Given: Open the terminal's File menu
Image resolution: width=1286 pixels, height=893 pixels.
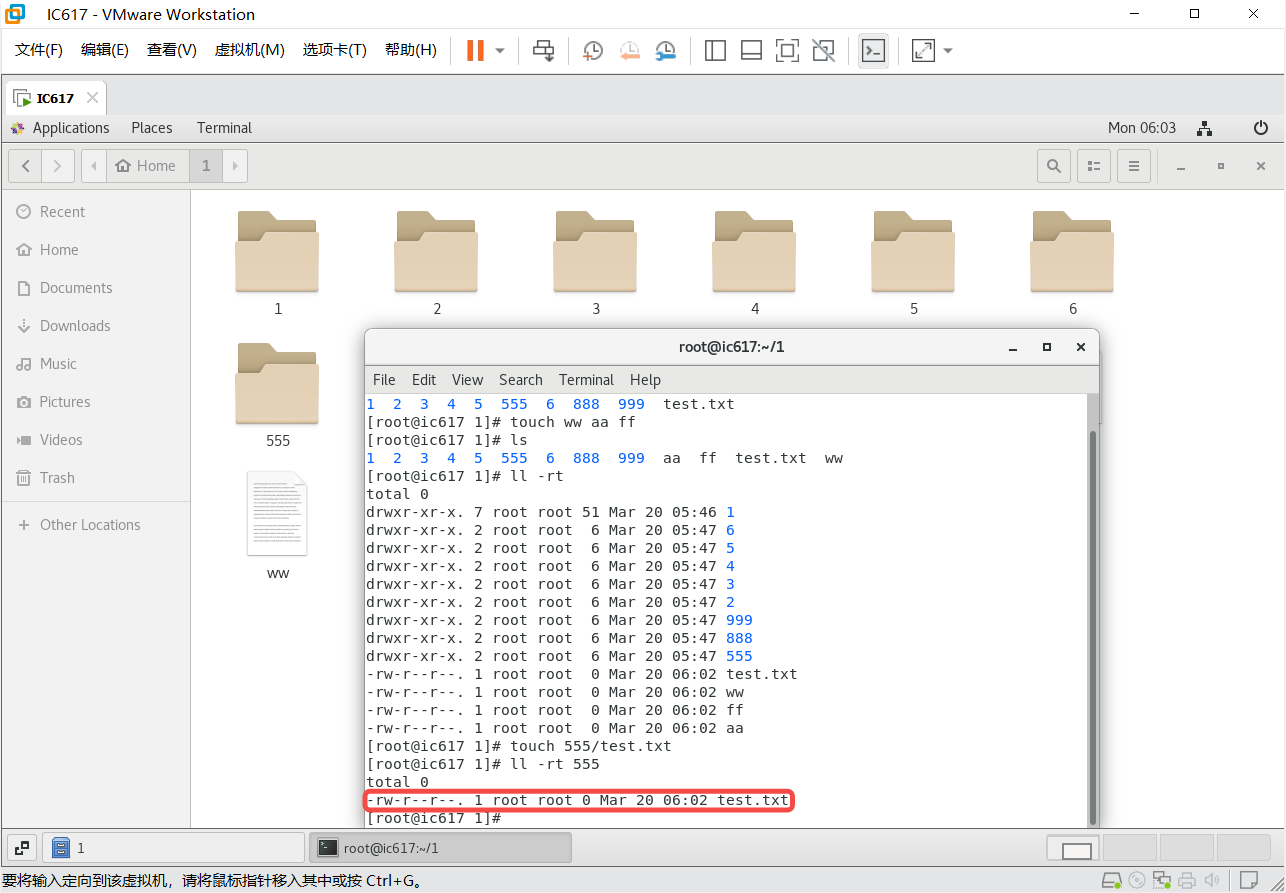Looking at the screenshot, I should point(384,380).
